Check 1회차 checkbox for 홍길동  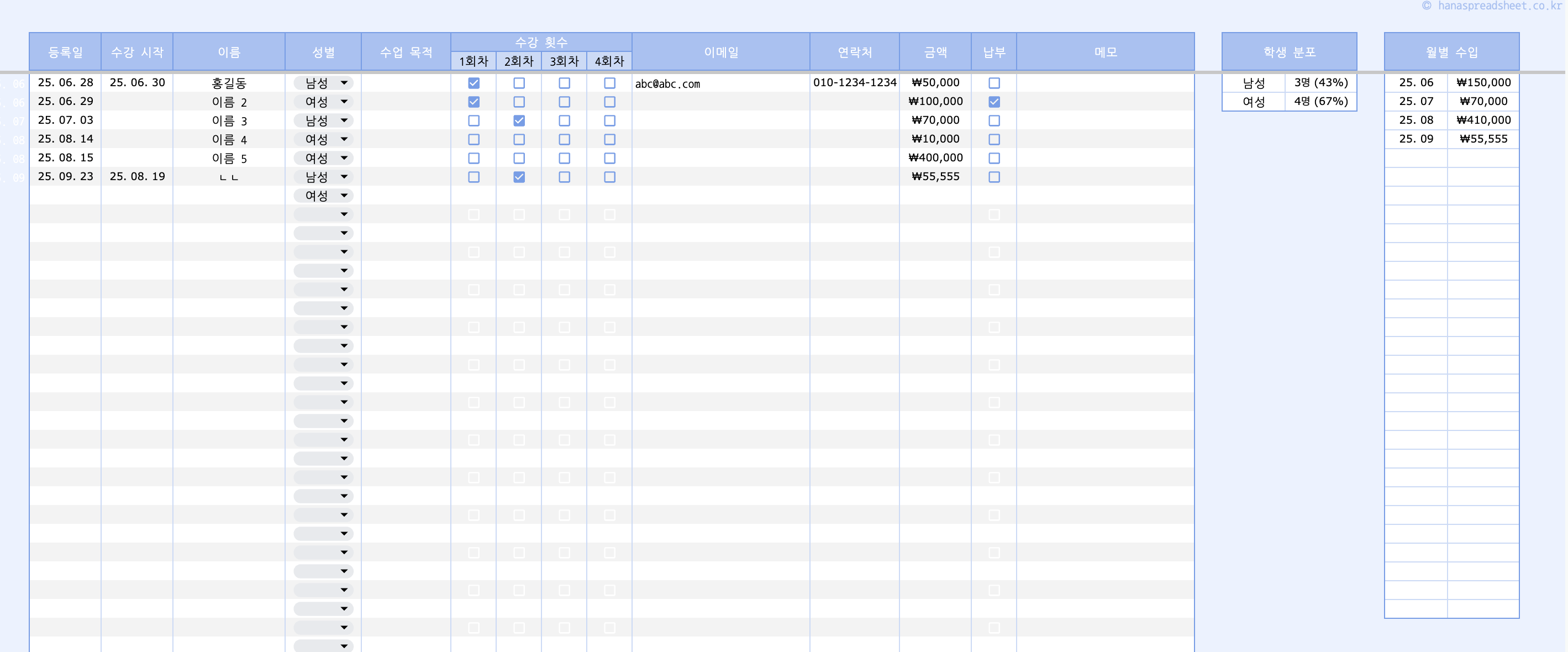pos(473,83)
